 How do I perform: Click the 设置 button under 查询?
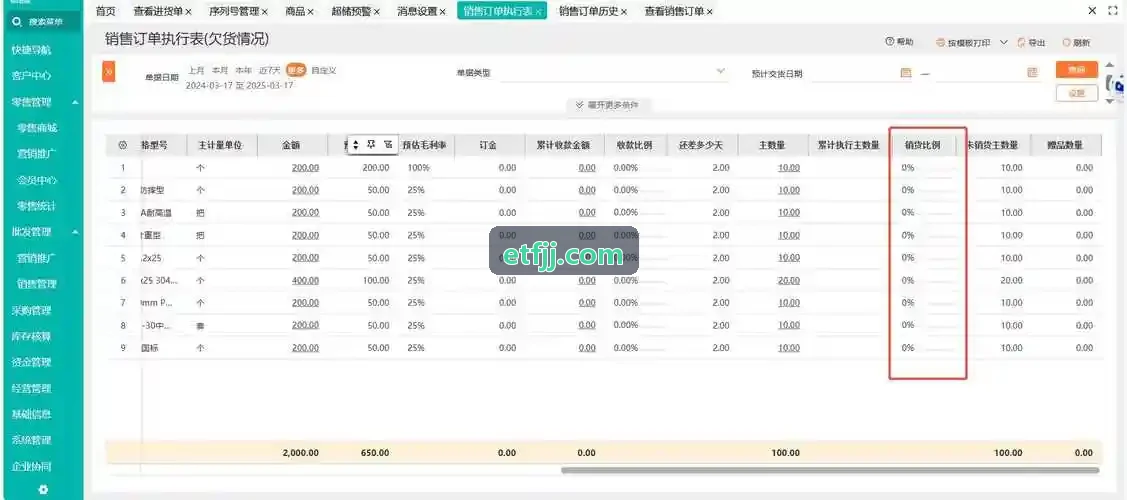point(1077,93)
